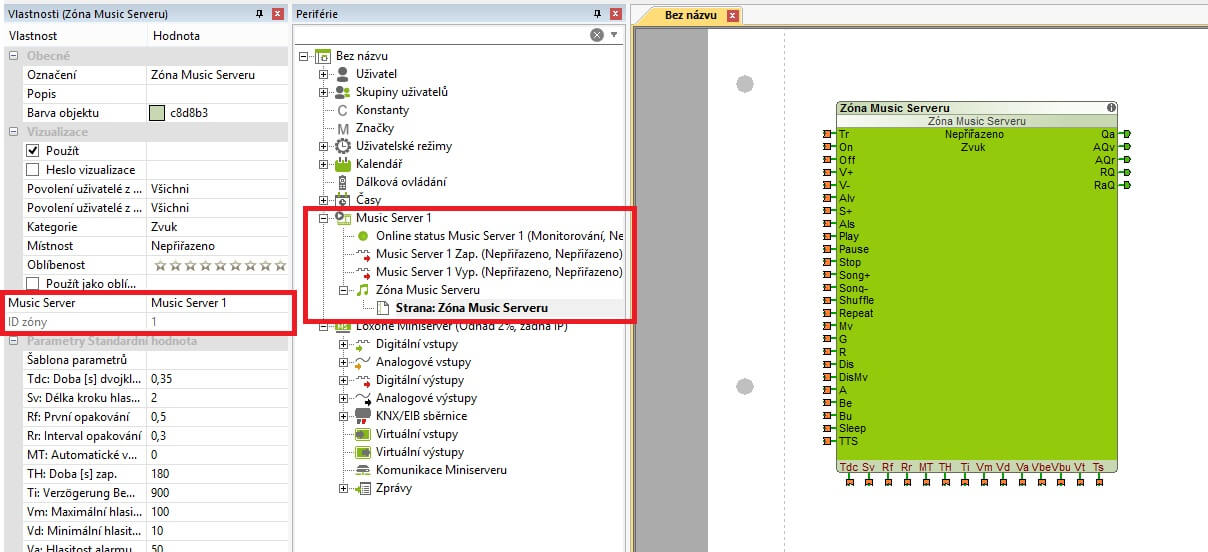The image size is (1208, 552).
Task: Select the Konstanty C icon
Action: 343,110
